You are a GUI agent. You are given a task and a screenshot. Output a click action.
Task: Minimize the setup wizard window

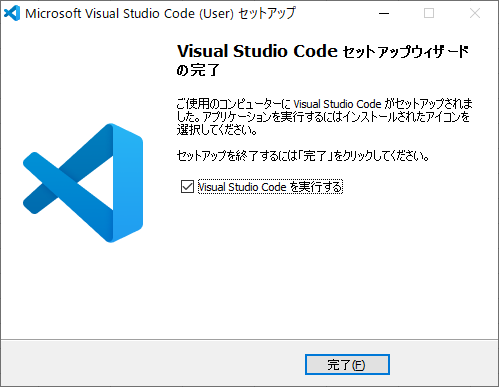point(384,13)
